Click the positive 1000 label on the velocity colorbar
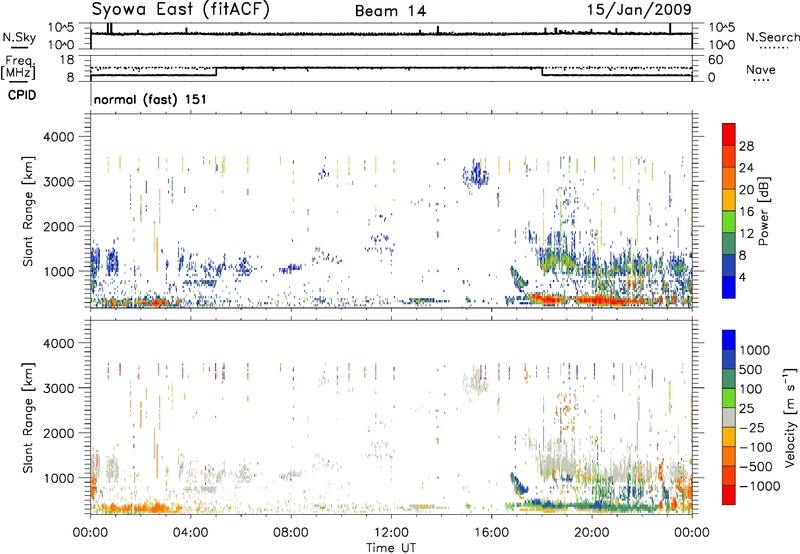The image size is (800, 554). click(755, 350)
